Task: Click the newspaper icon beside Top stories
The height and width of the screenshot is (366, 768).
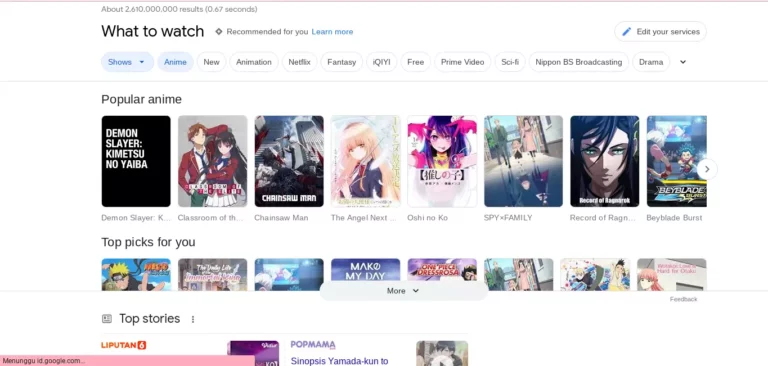Action: coord(107,319)
